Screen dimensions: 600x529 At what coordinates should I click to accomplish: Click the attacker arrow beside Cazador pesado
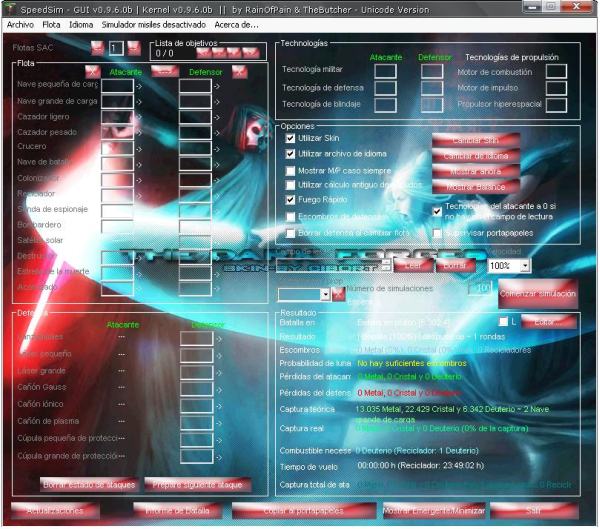[x=139, y=133]
